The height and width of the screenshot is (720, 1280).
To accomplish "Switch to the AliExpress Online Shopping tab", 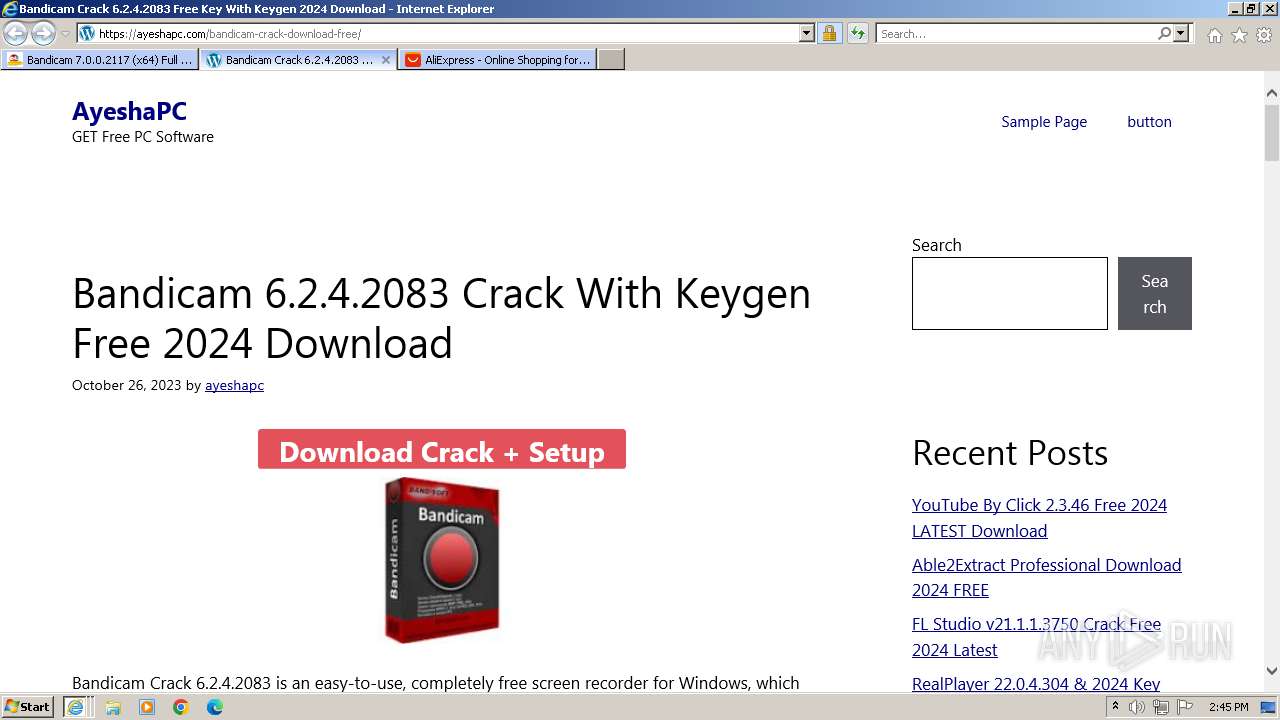I will click(497, 60).
